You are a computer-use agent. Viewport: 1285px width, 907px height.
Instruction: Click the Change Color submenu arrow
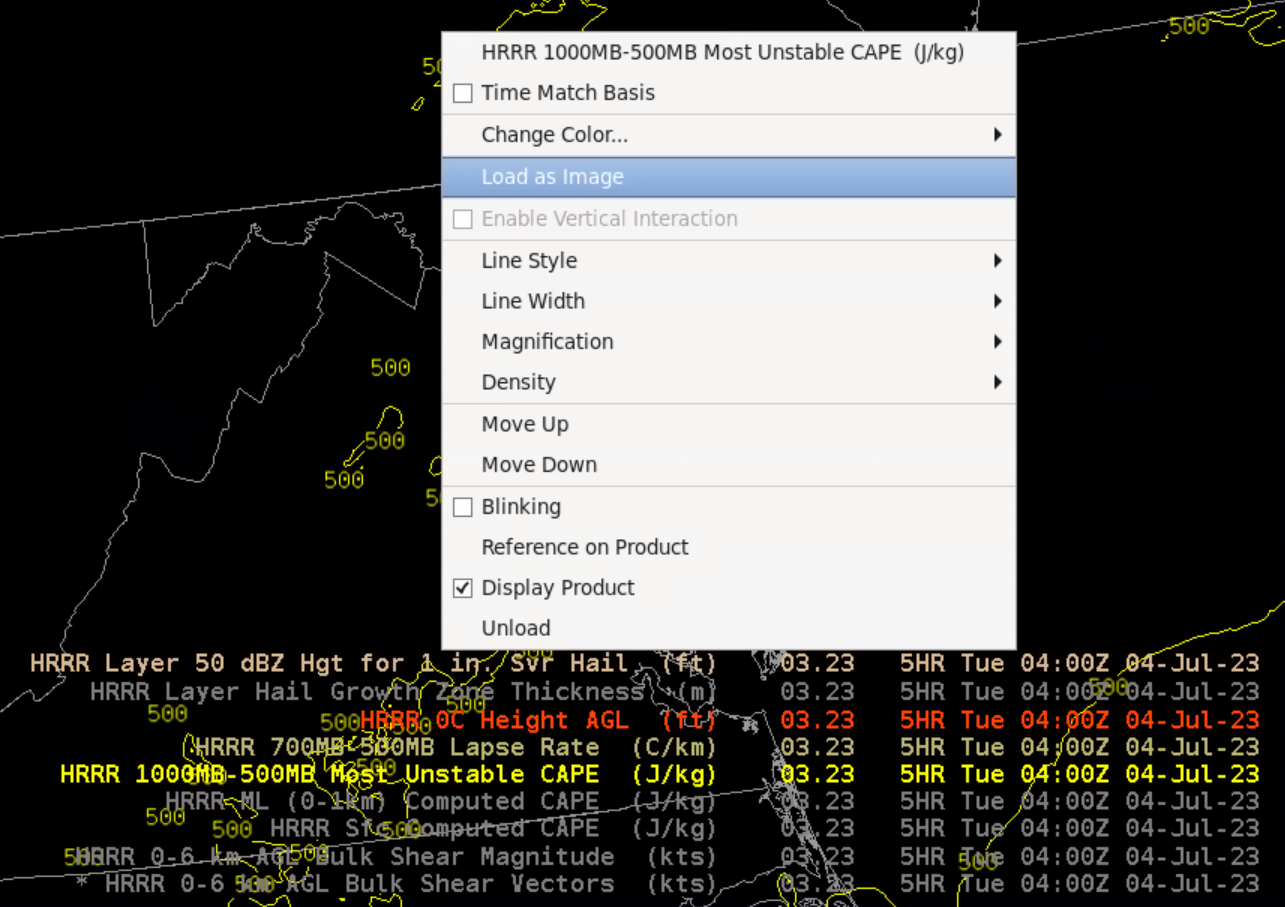pyautogui.click(x=998, y=135)
